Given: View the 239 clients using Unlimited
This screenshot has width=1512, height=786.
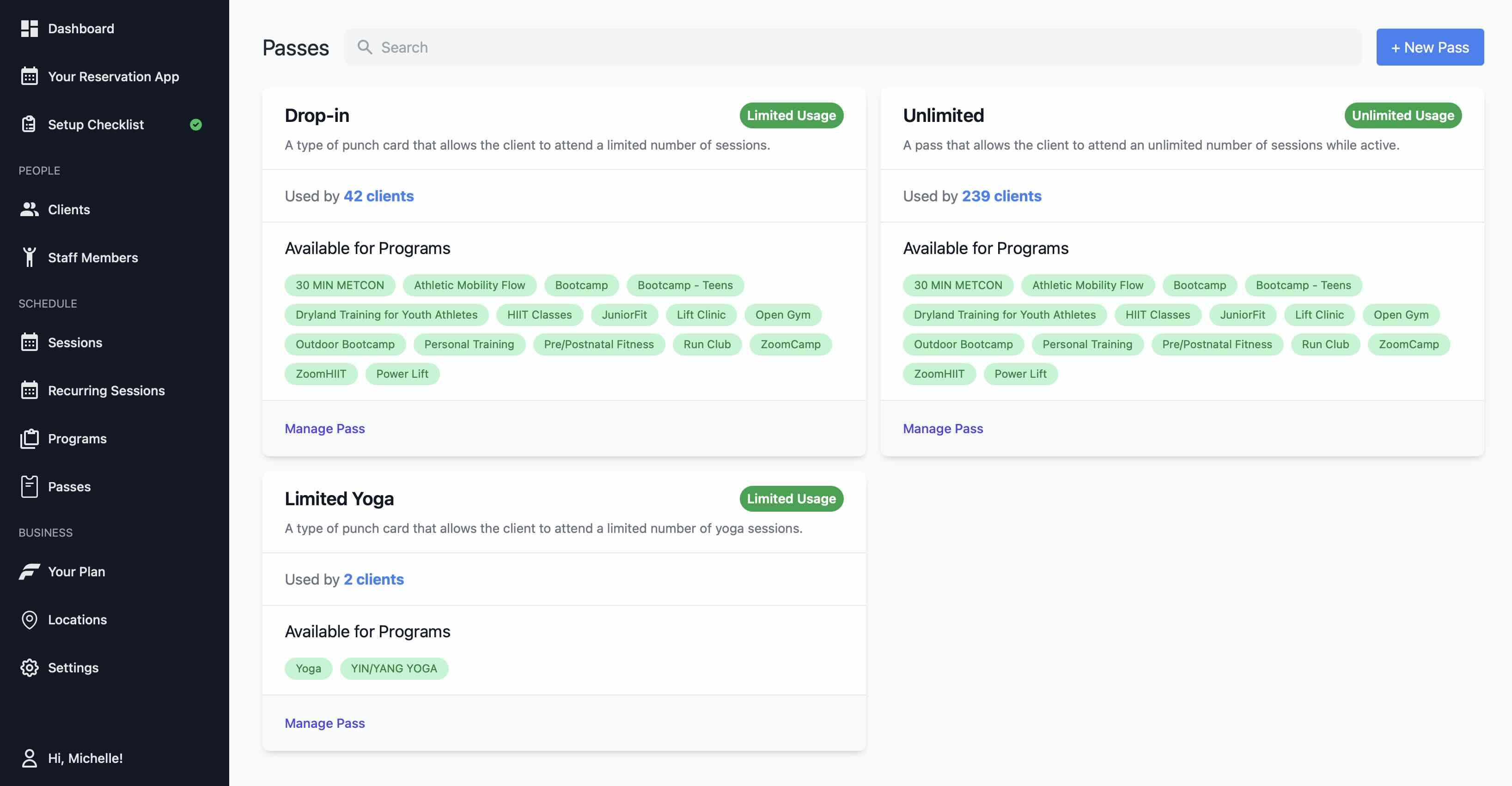Looking at the screenshot, I should (1001, 196).
